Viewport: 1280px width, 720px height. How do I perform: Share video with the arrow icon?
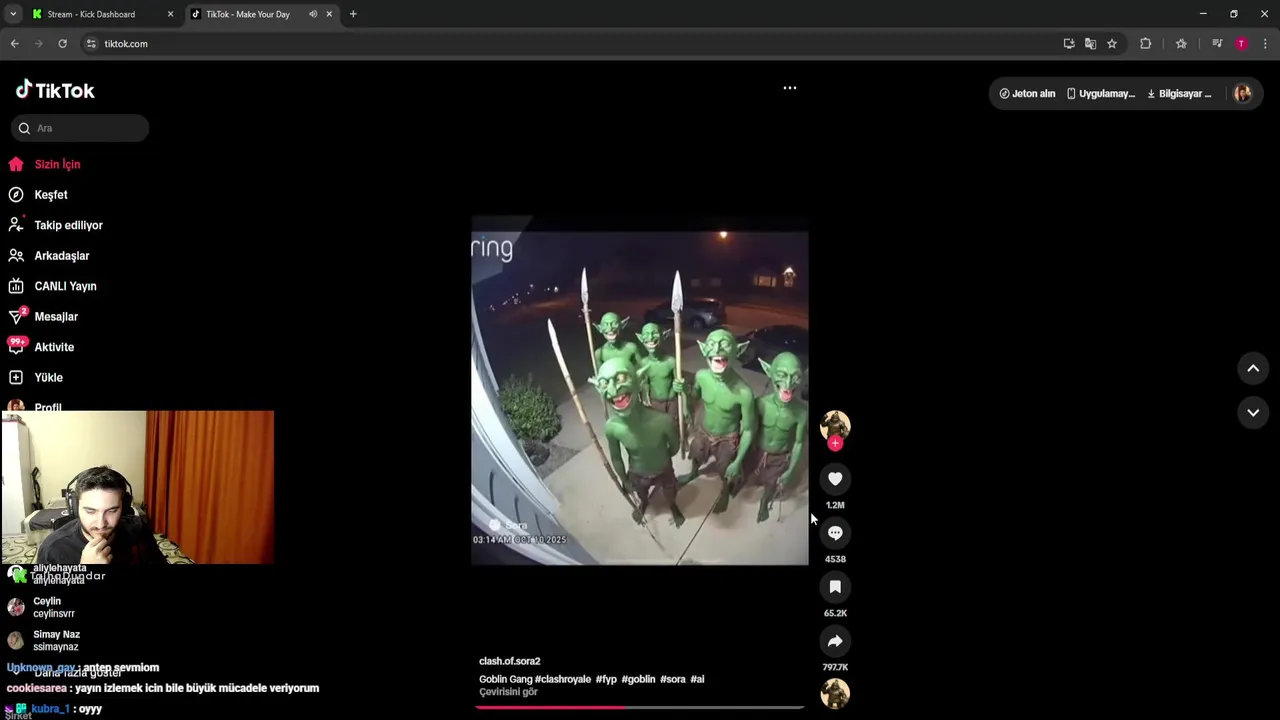click(x=835, y=641)
